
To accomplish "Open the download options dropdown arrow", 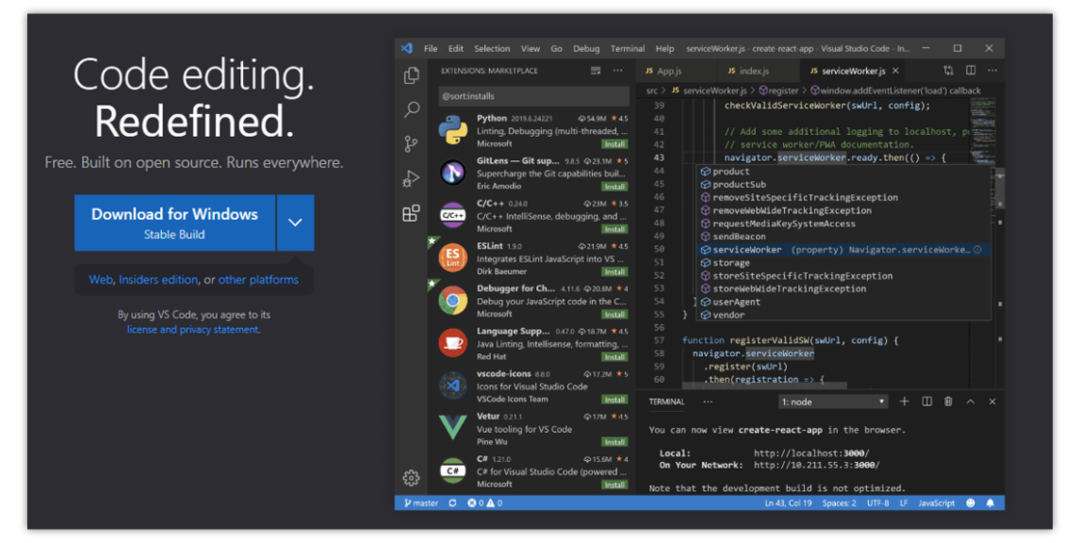I will tap(295, 223).
